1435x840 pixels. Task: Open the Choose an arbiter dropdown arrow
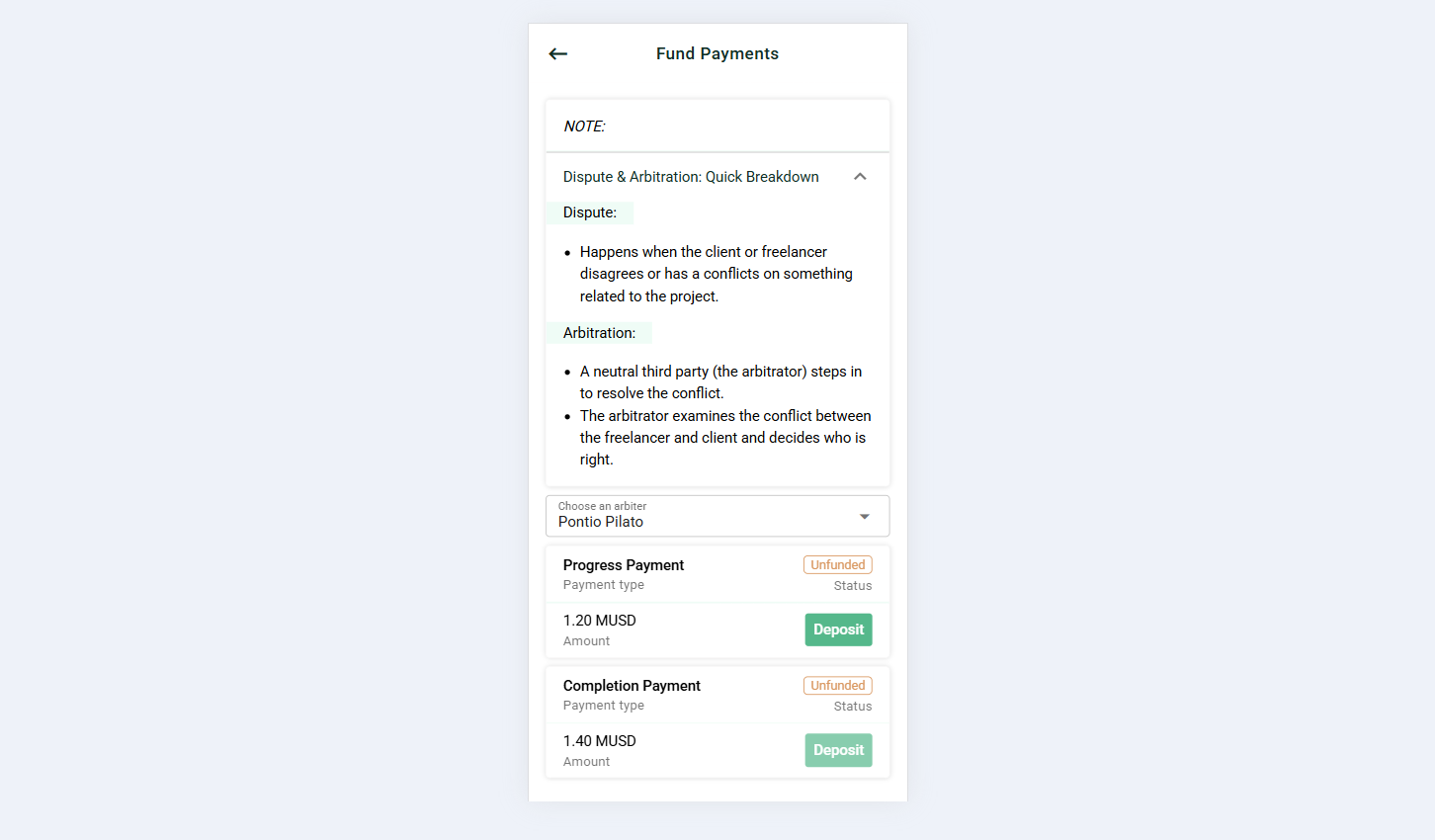pos(865,517)
